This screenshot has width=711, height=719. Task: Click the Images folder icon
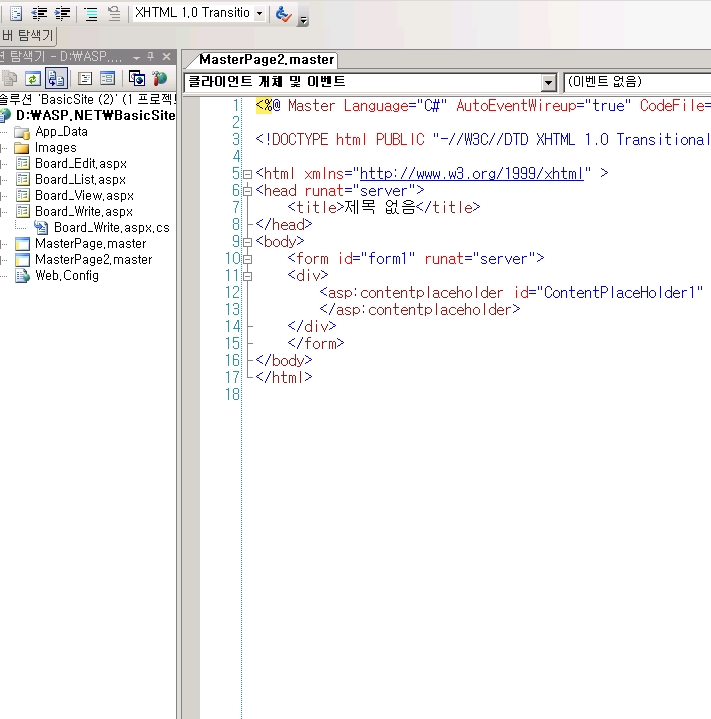pos(22,148)
